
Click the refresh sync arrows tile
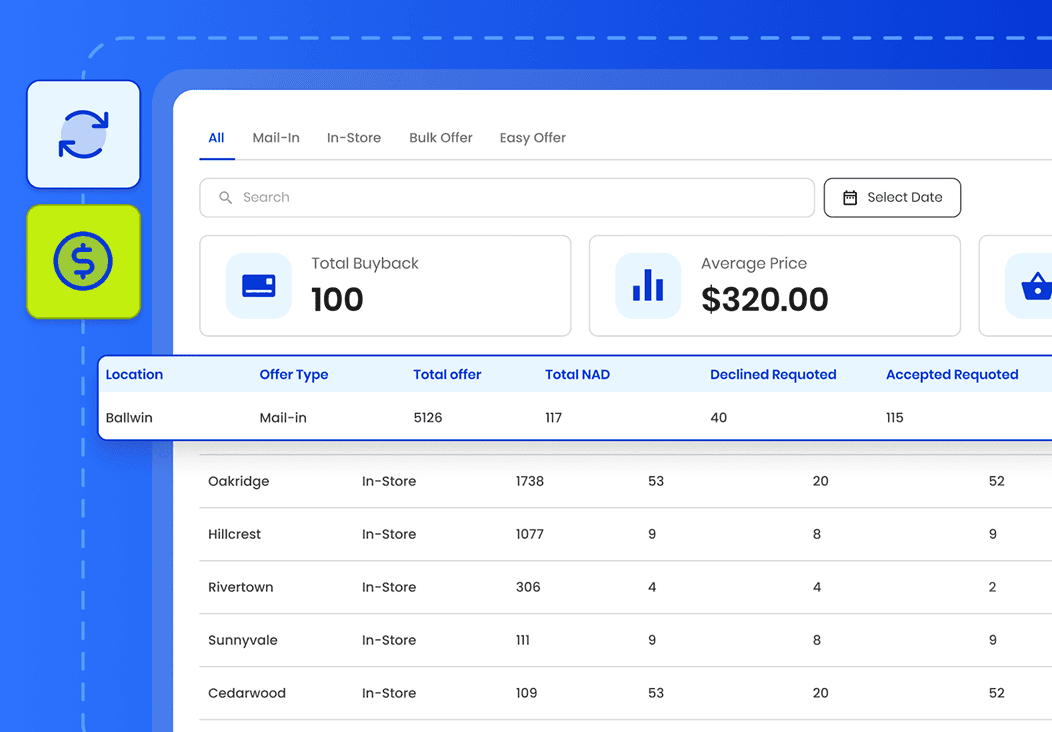83,134
